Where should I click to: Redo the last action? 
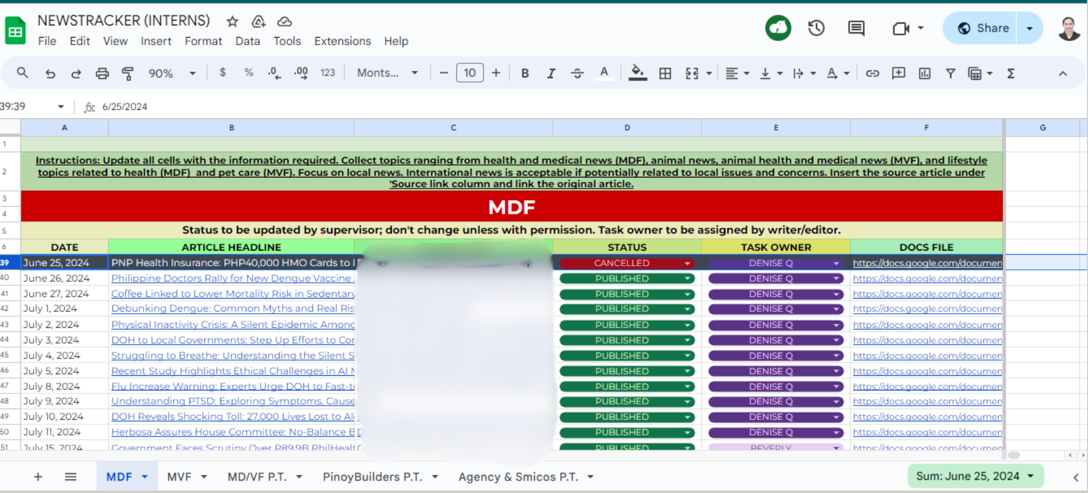[76, 73]
